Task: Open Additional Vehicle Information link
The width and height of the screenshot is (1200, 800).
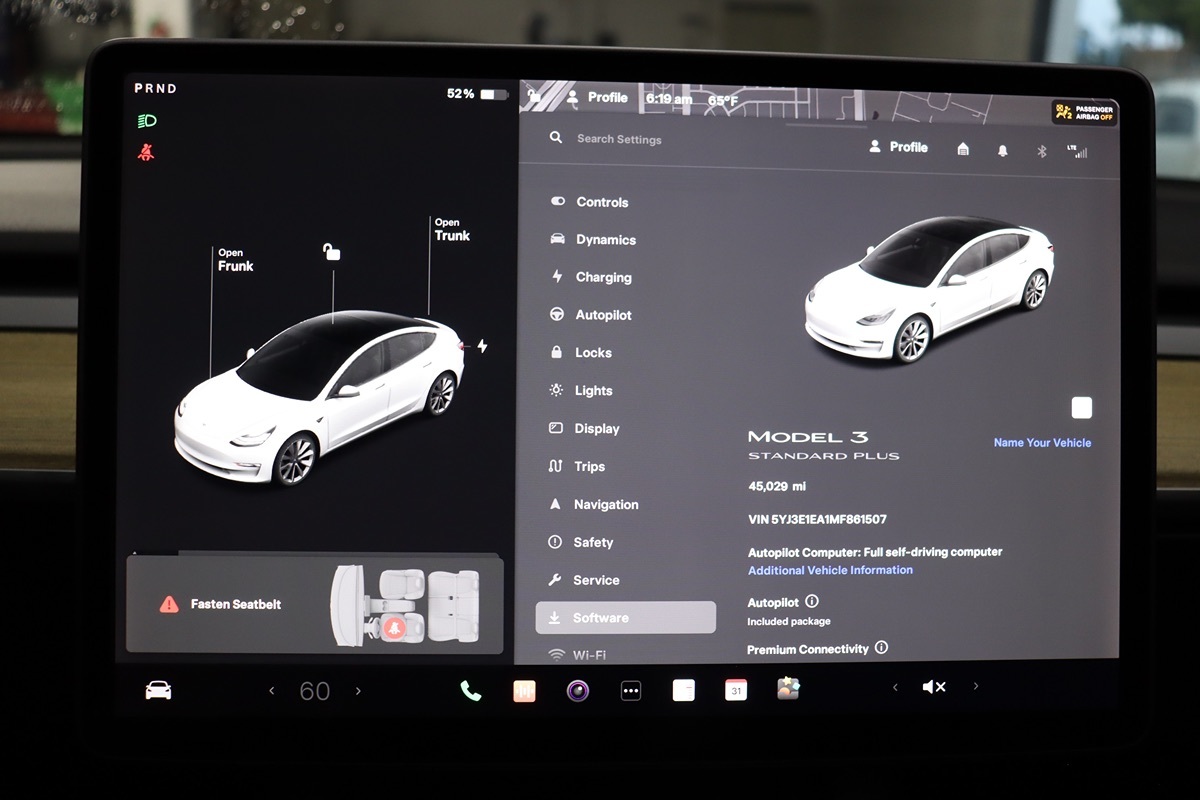Action: (x=830, y=570)
